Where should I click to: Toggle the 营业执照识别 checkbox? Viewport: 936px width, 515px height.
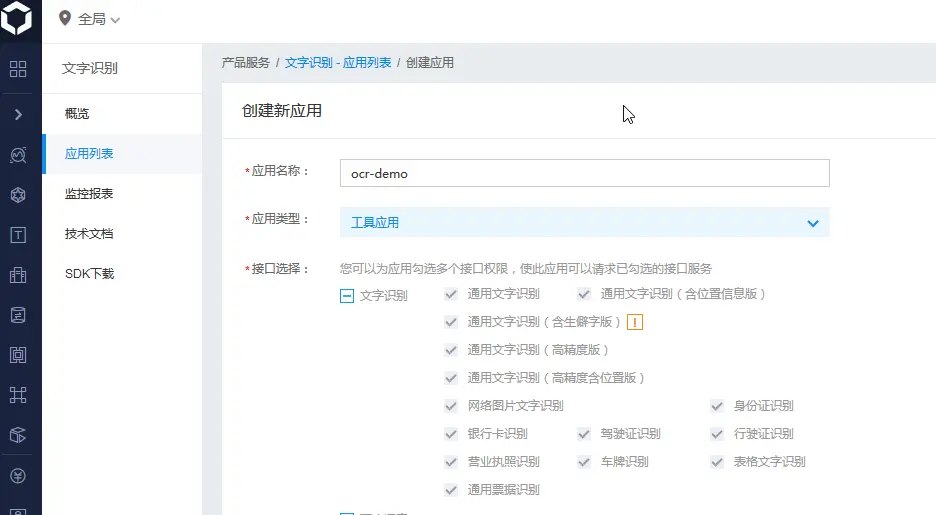coord(451,462)
